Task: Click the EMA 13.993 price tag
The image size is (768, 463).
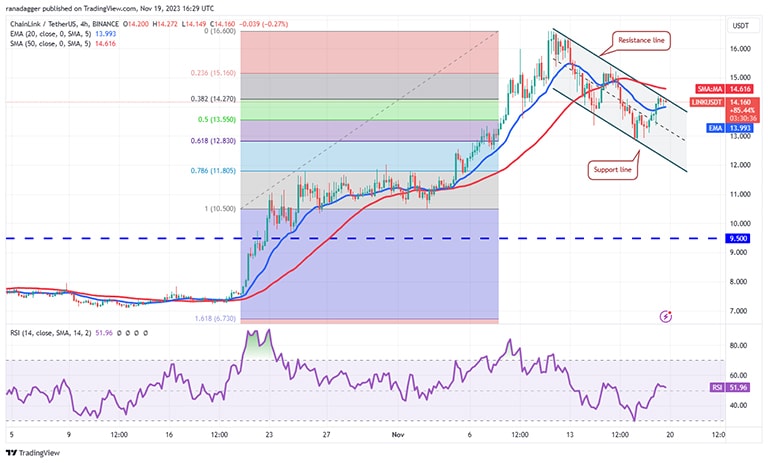Action: (x=729, y=127)
